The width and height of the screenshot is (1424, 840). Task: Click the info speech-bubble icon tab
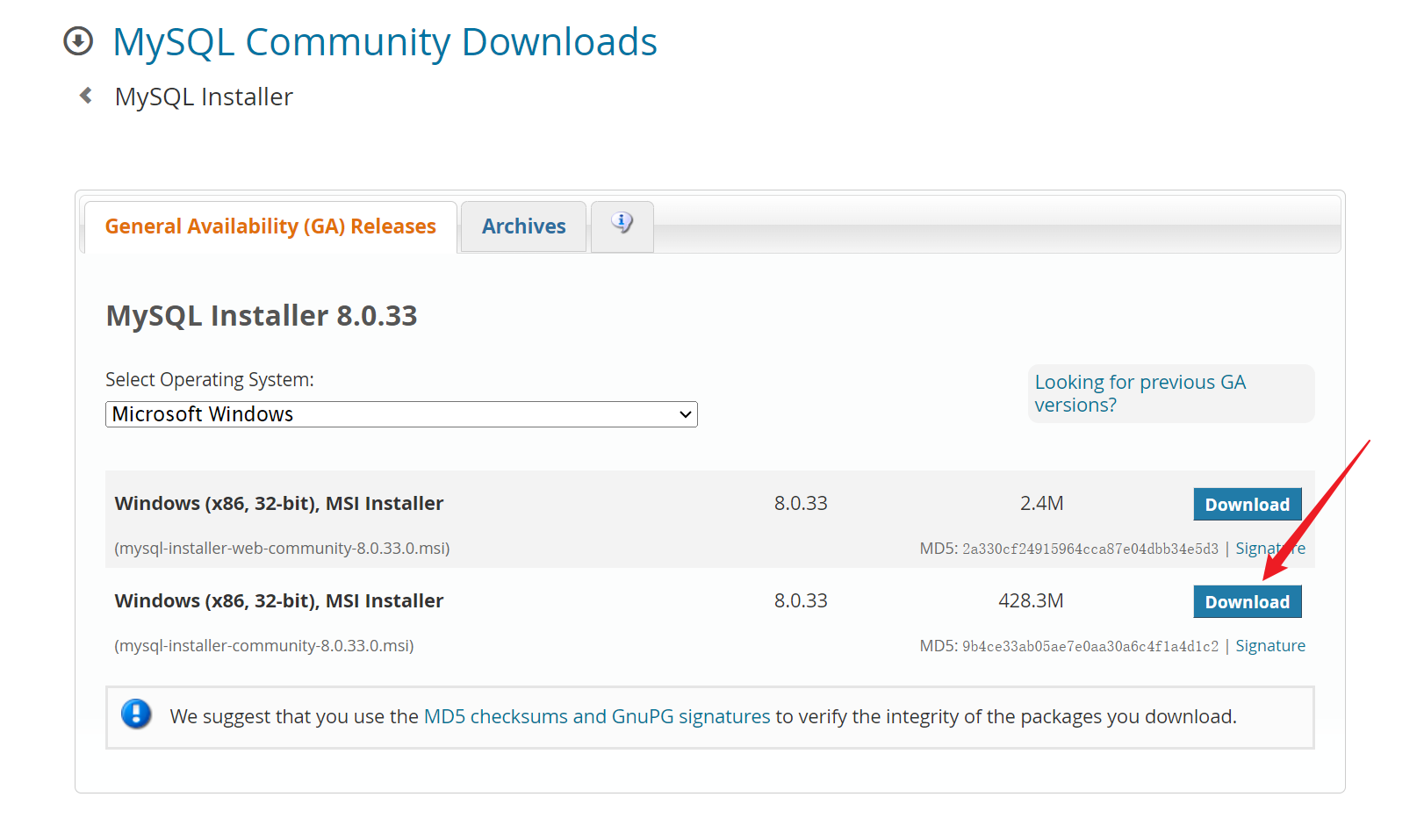click(622, 224)
